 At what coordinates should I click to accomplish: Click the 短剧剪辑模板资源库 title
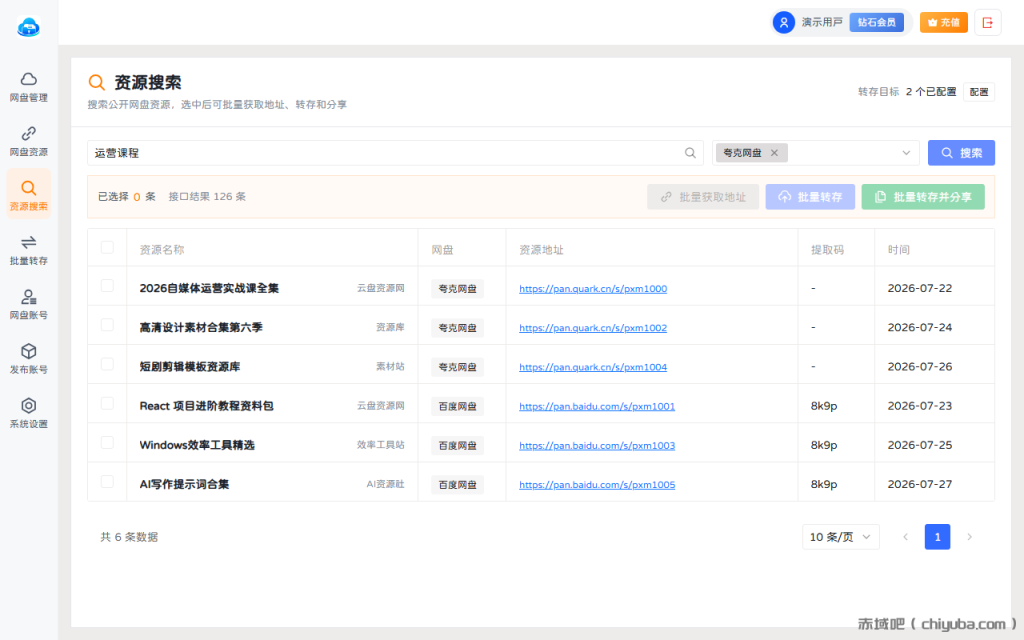190,366
